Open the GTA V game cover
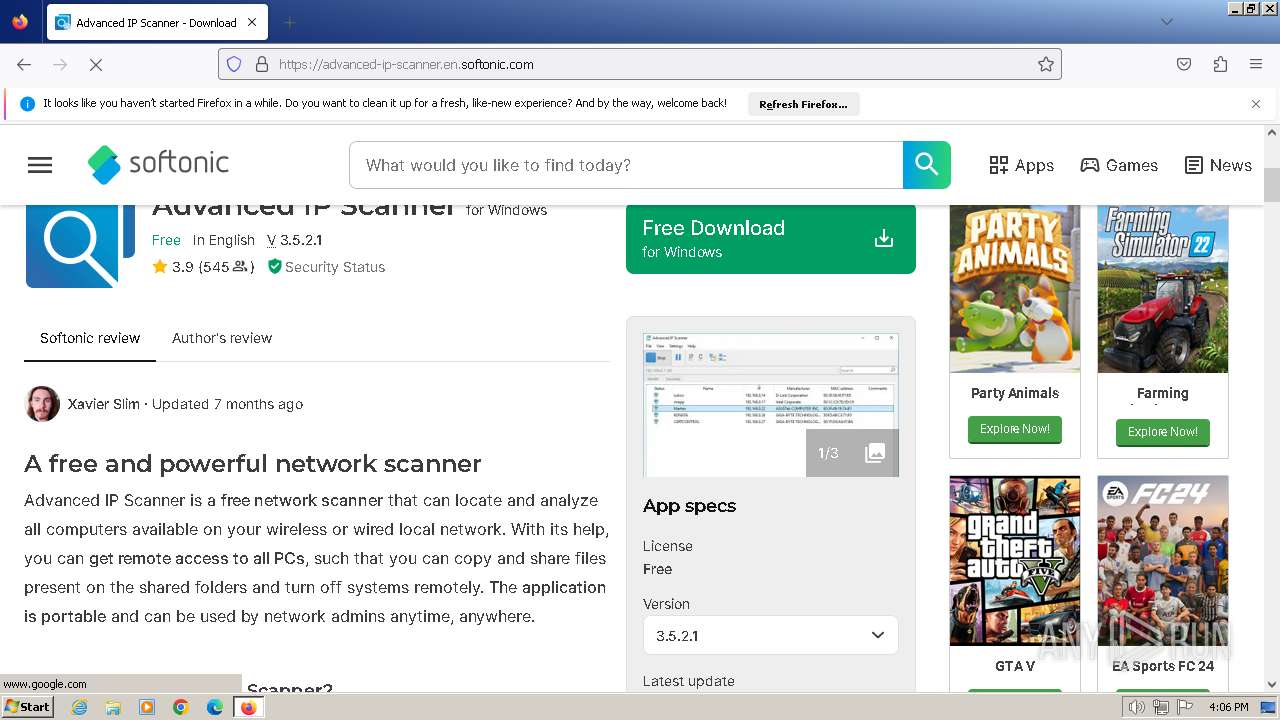 click(x=1015, y=560)
